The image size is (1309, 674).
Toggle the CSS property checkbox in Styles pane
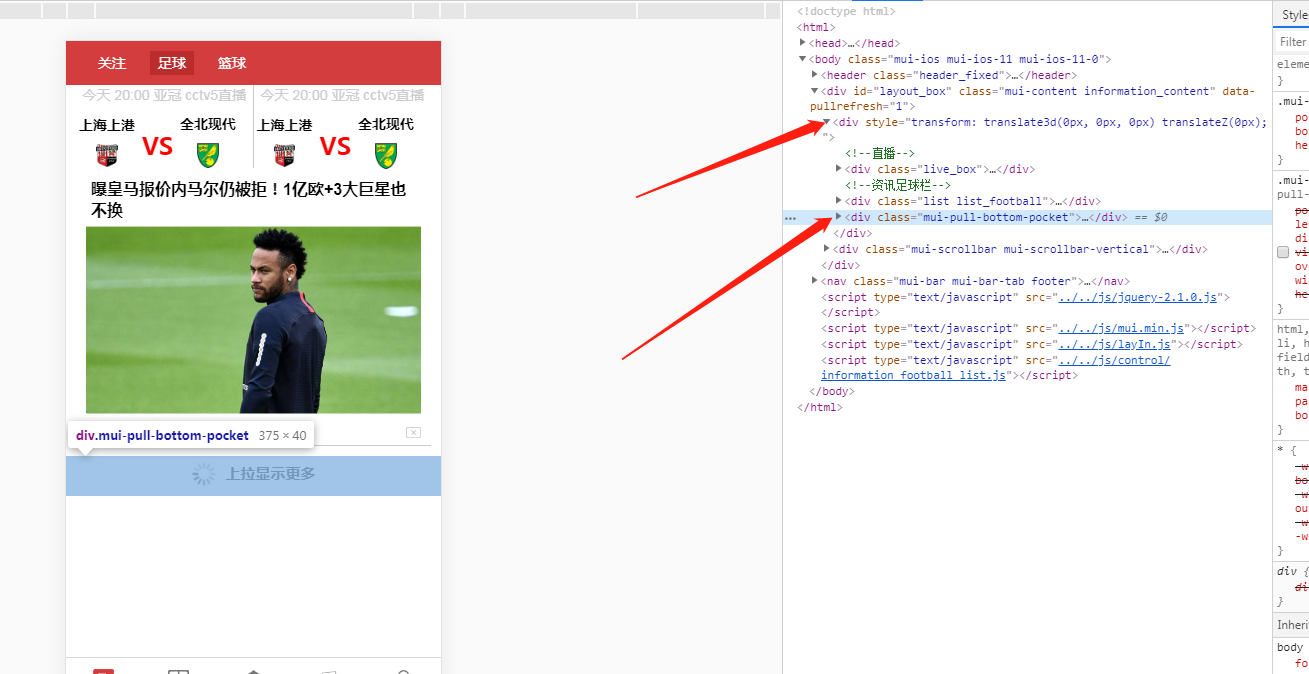[1283, 253]
